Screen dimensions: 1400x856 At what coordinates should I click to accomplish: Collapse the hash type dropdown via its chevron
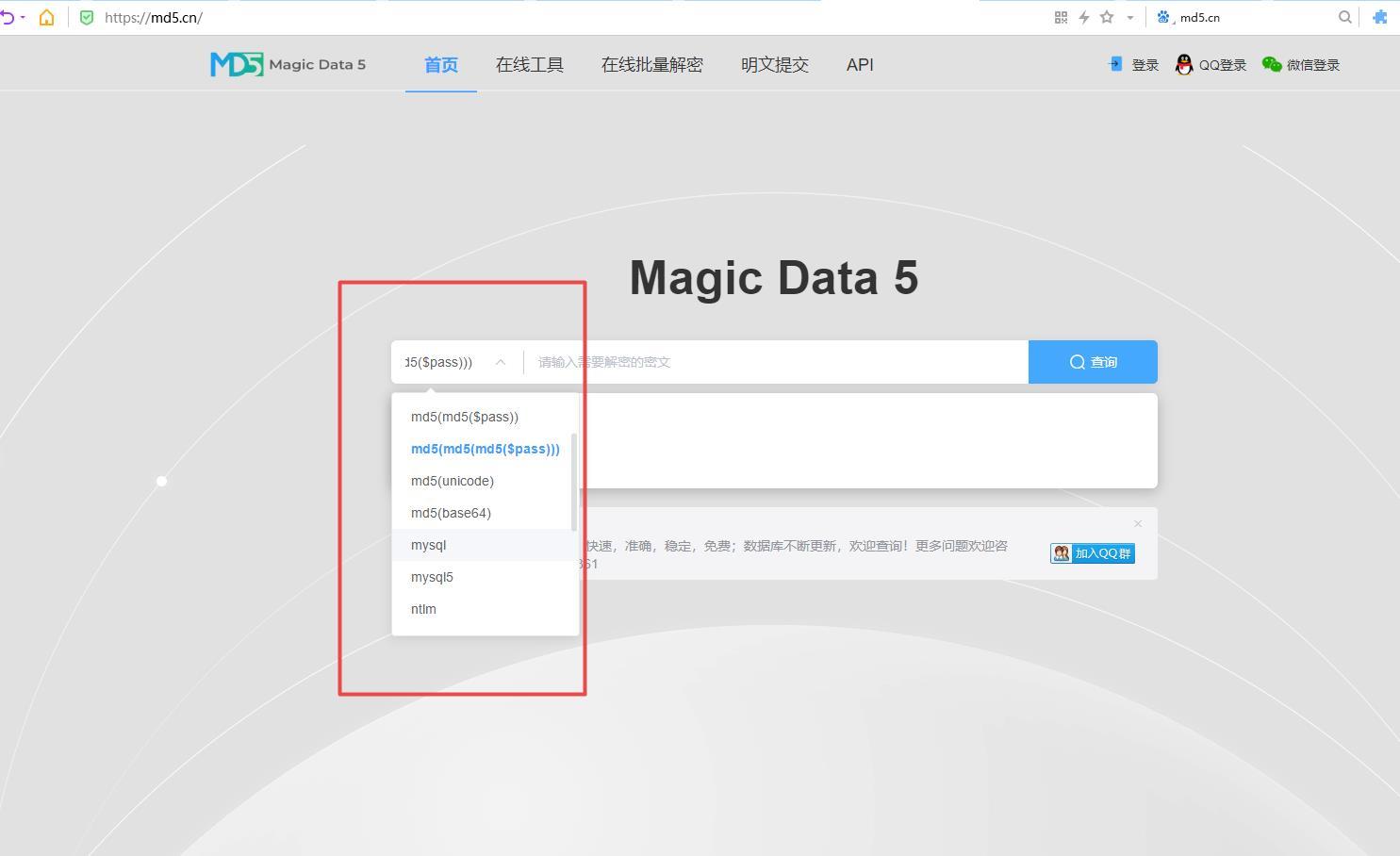tap(501, 362)
